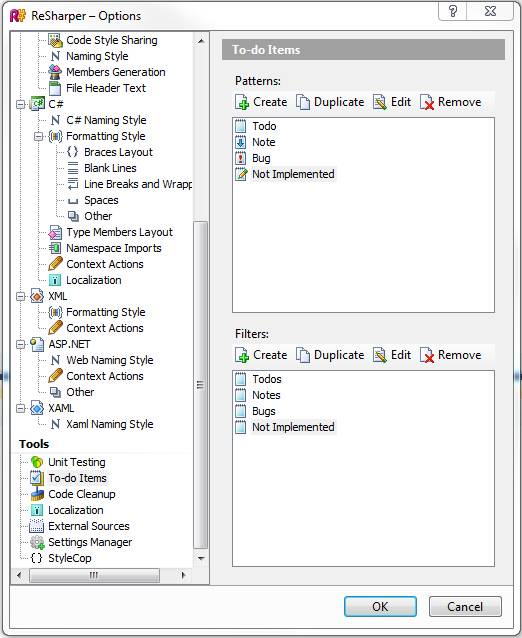The height and width of the screenshot is (638, 522).
Task: Select the Note pattern icon
Action: click(240, 142)
